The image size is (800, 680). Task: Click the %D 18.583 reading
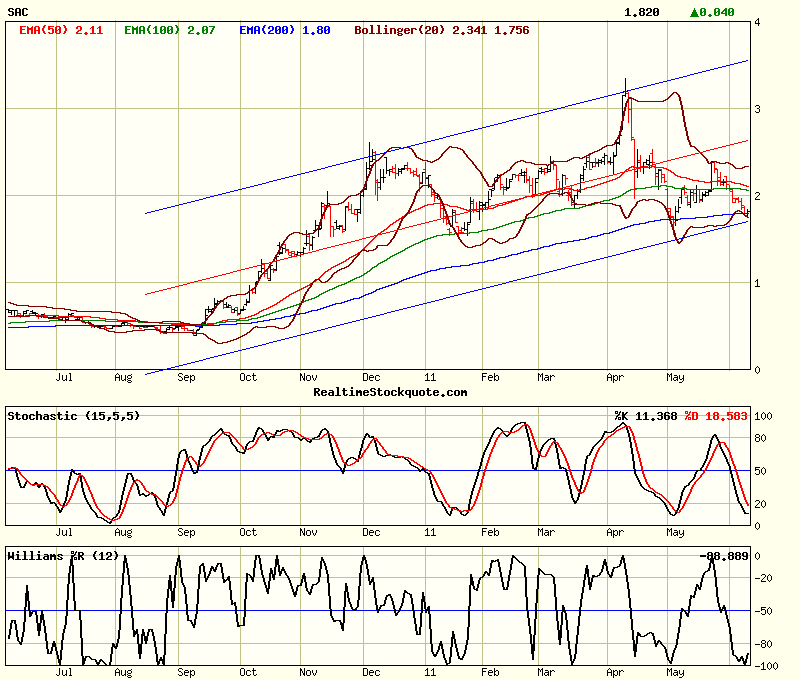coord(716,416)
